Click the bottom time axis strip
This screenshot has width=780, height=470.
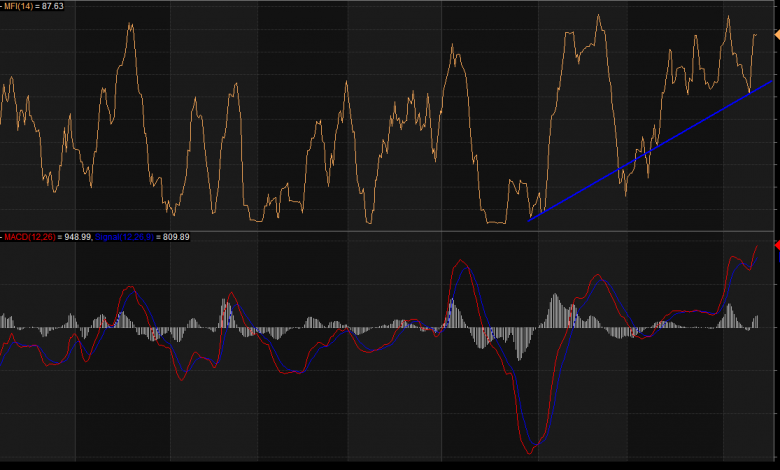coord(390,465)
